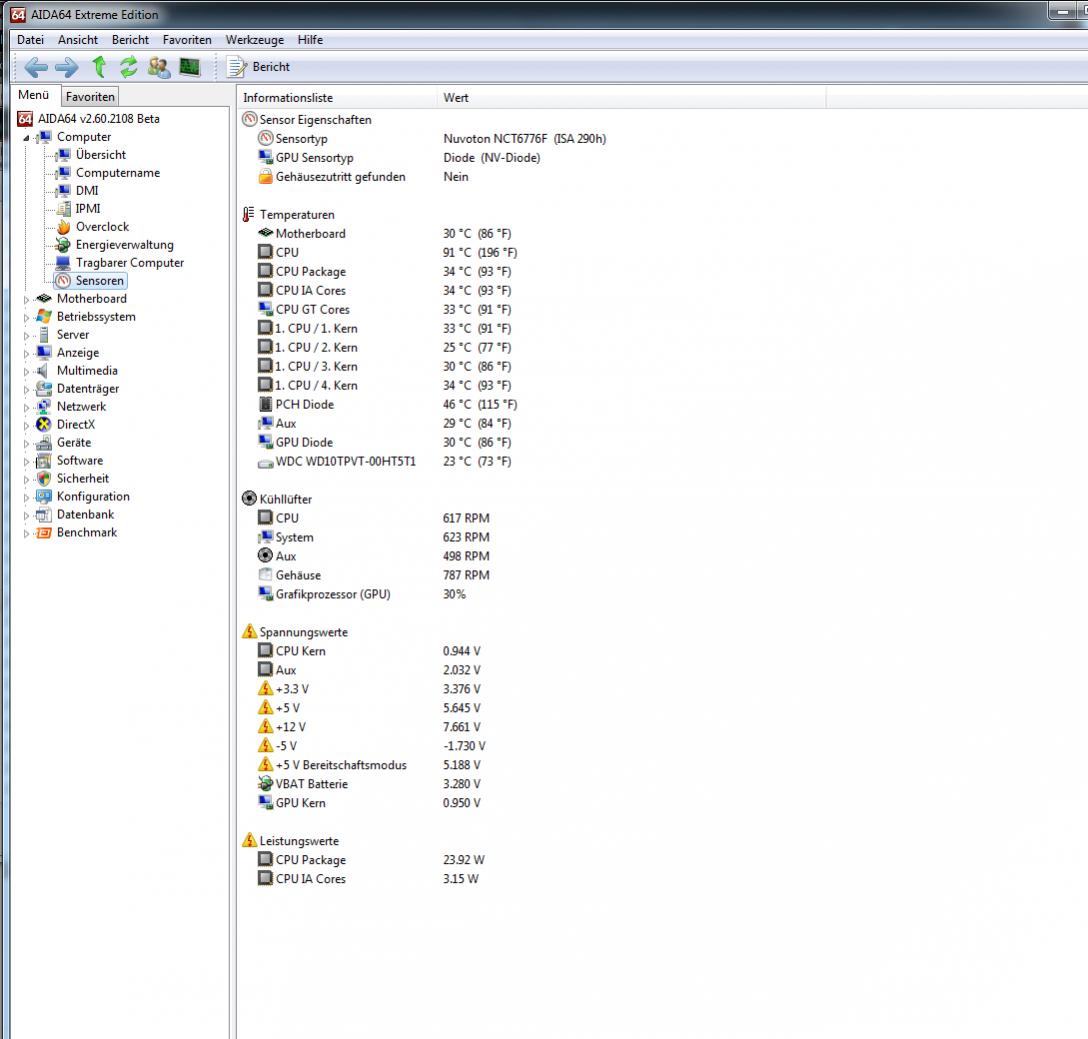The width and height of the screenshot is (1088, 1039).
Task: Select the Gehäusezutritt gefunden lock icon
Action: pyautogui.click(x=265, y=177)
